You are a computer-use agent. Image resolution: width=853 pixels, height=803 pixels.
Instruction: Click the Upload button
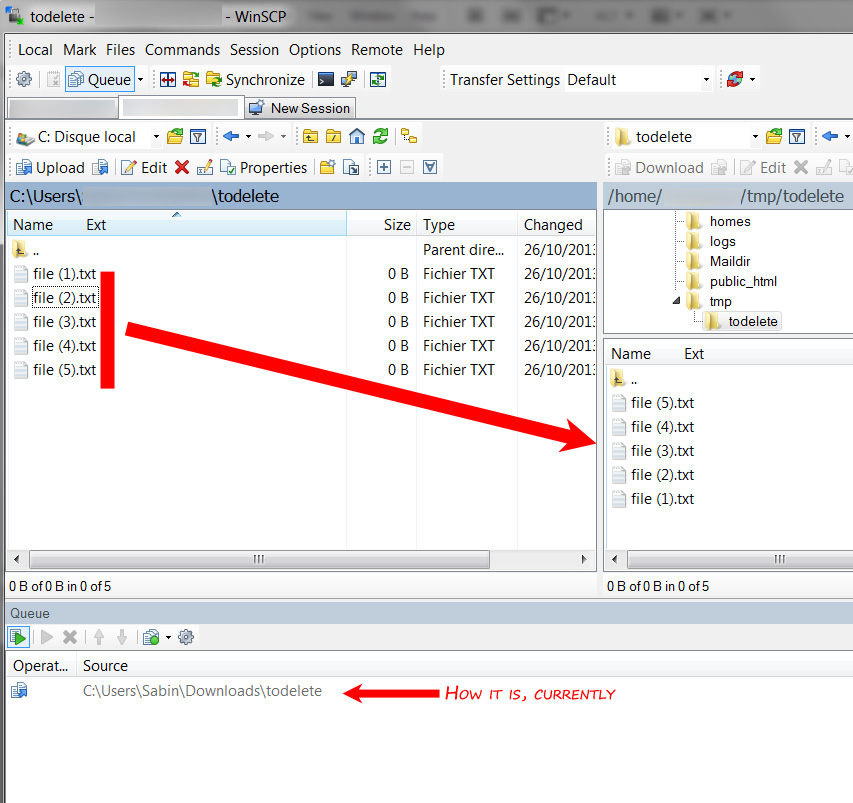pos(49,168)
